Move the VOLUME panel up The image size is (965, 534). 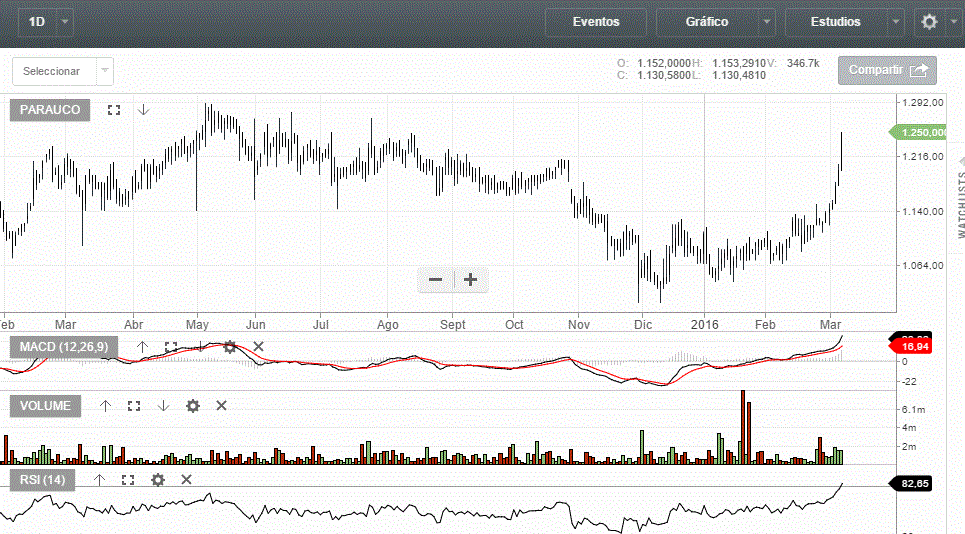click(x=105, y=406)
